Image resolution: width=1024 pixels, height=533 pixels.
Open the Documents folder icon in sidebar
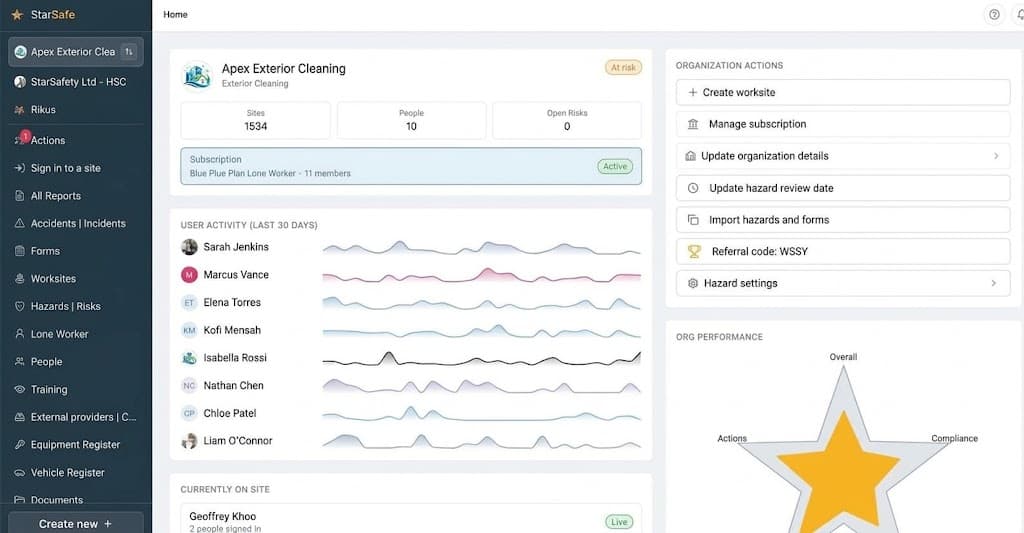point(20,500)
